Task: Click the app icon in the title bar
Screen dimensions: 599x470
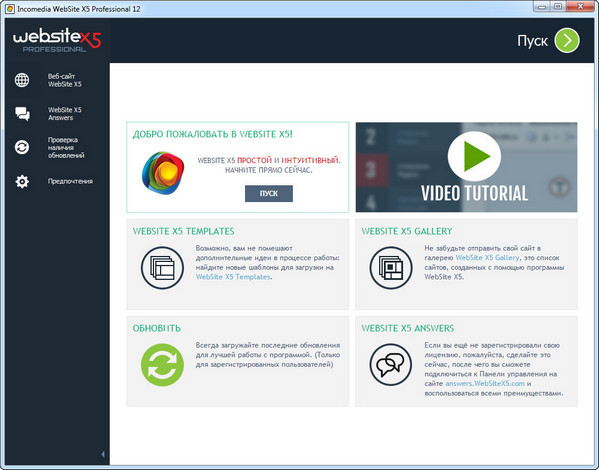Action: point(10,9)
